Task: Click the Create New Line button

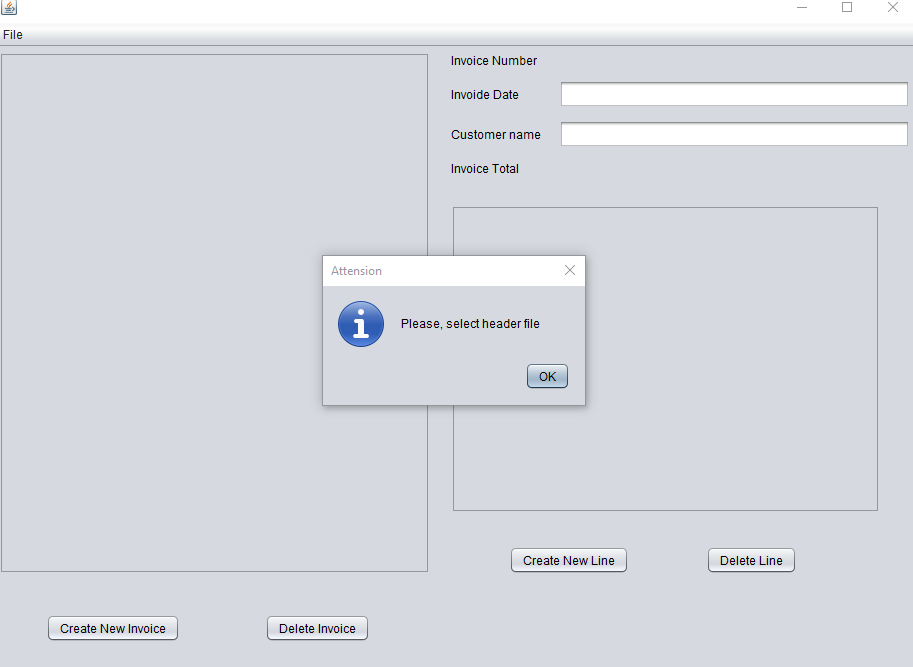Action: [x=568, y=560]
